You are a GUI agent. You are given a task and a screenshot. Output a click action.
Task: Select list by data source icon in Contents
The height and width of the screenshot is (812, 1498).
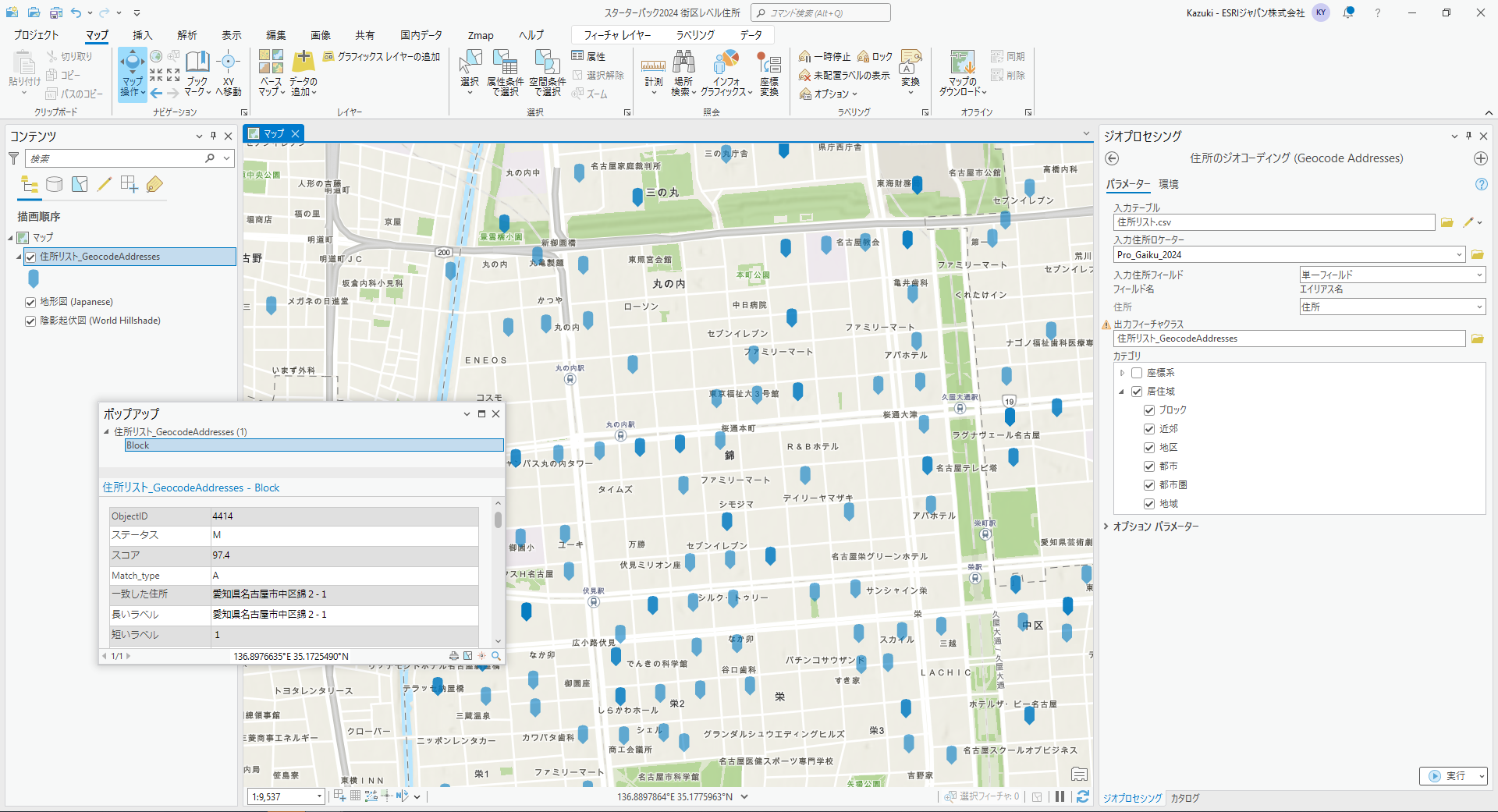54,184
